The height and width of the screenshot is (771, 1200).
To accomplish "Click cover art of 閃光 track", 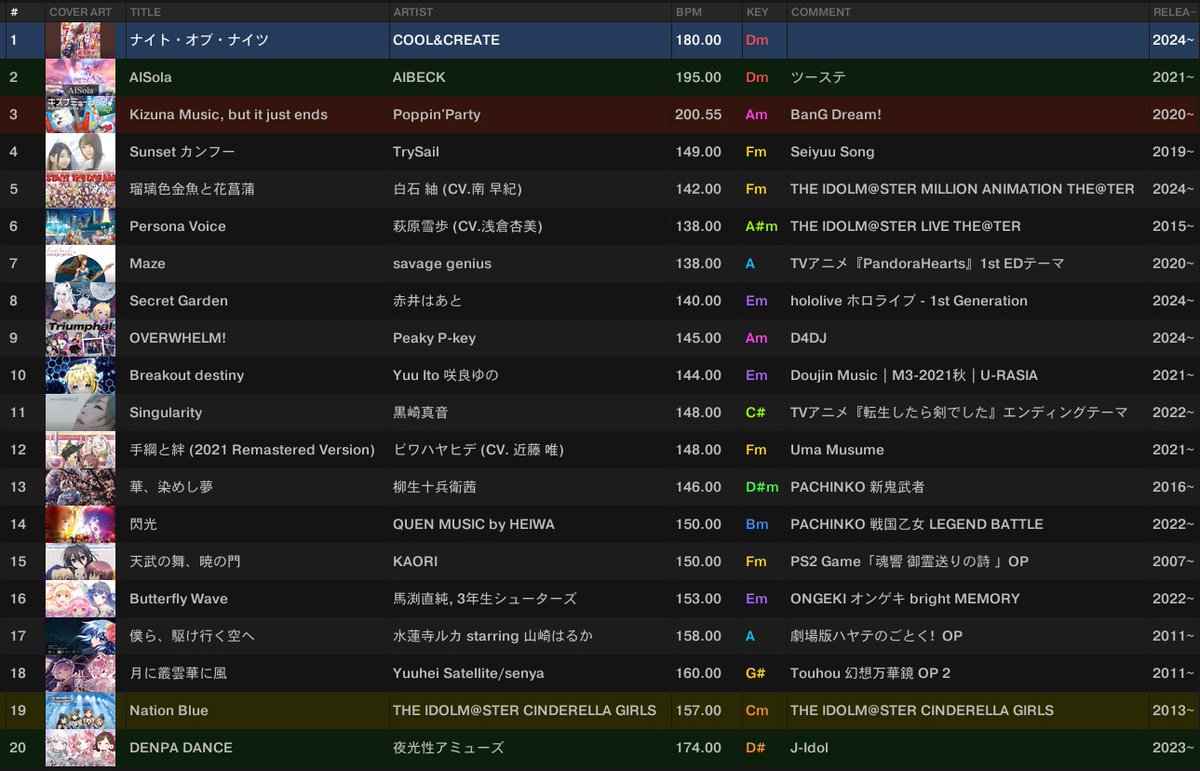I will (x=81, y=524).
